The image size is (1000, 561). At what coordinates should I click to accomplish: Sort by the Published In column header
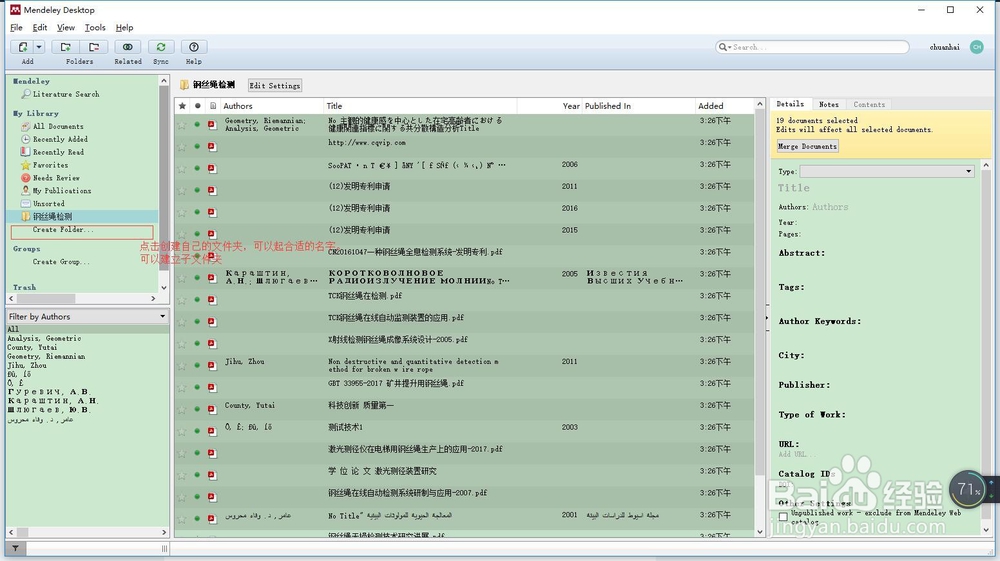tap(638, 106)
